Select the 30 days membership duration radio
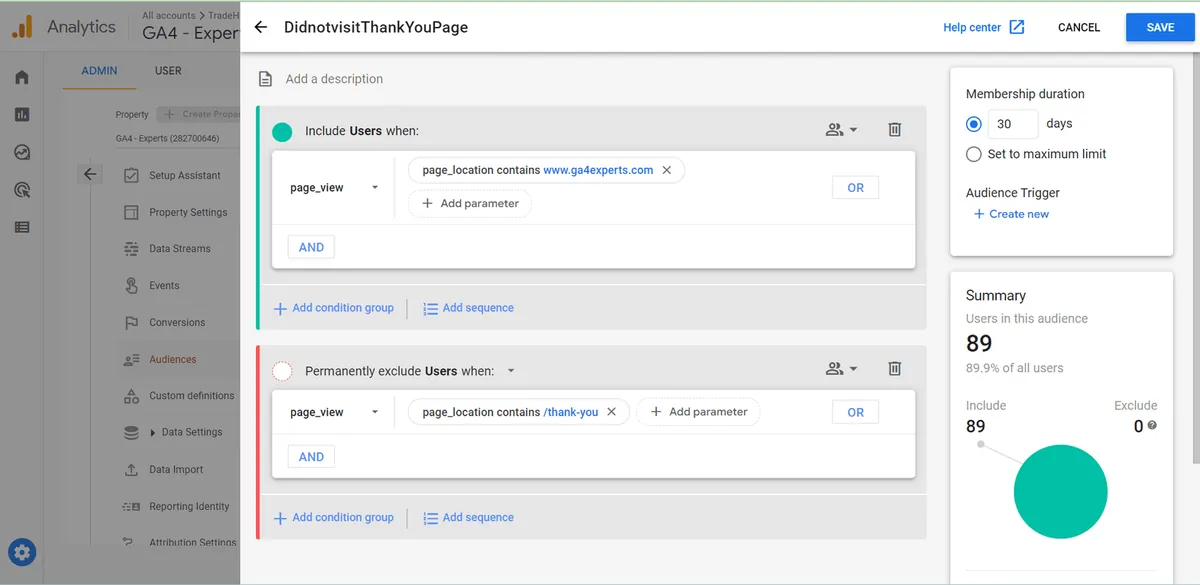Image resolution: width=1200 pixels, height=585 pixels. click(974, 124)
